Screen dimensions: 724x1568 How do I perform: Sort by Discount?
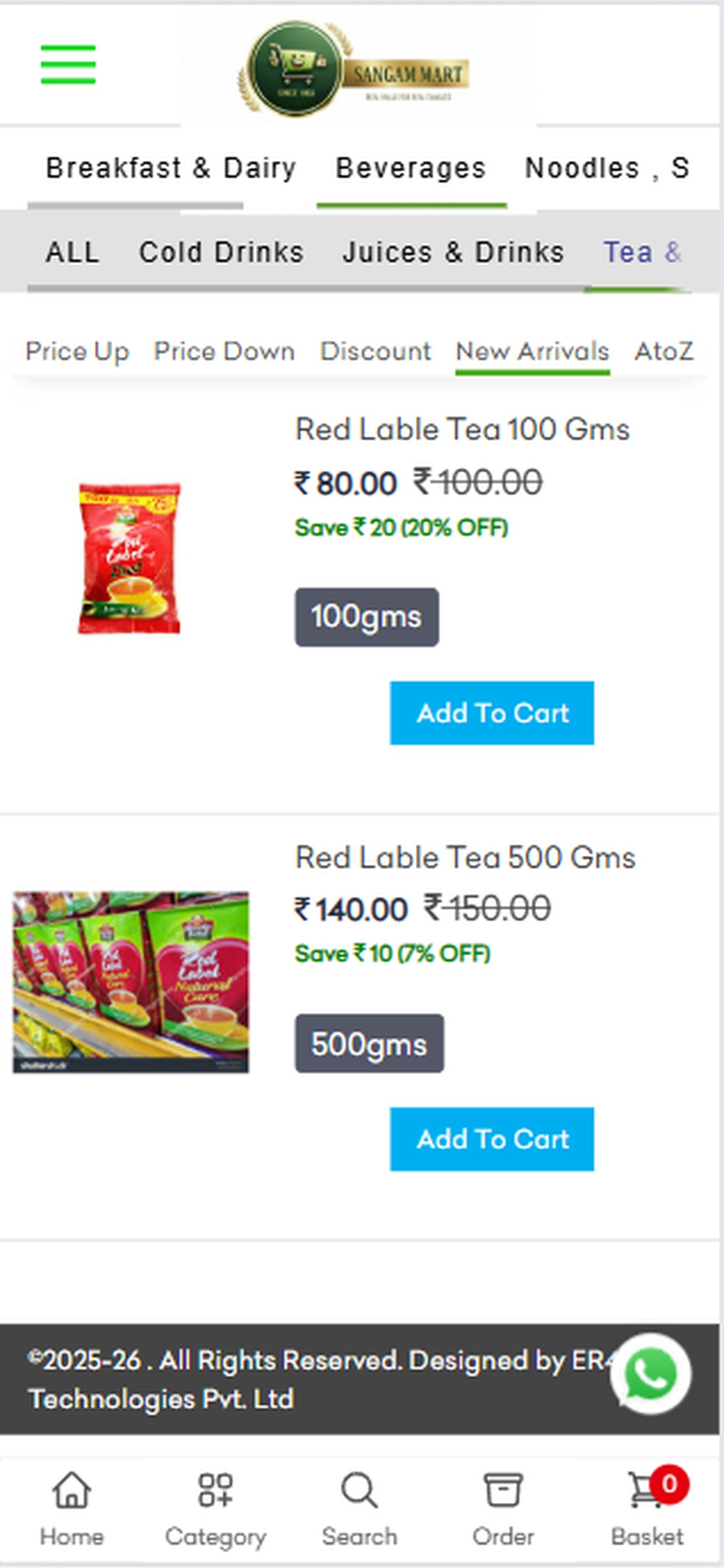[375, 352]
